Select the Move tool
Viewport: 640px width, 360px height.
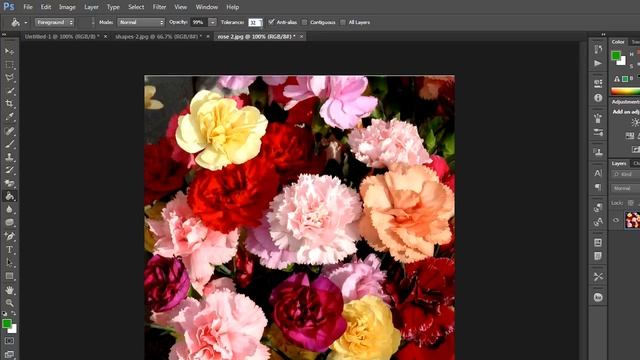coord(9,51)
